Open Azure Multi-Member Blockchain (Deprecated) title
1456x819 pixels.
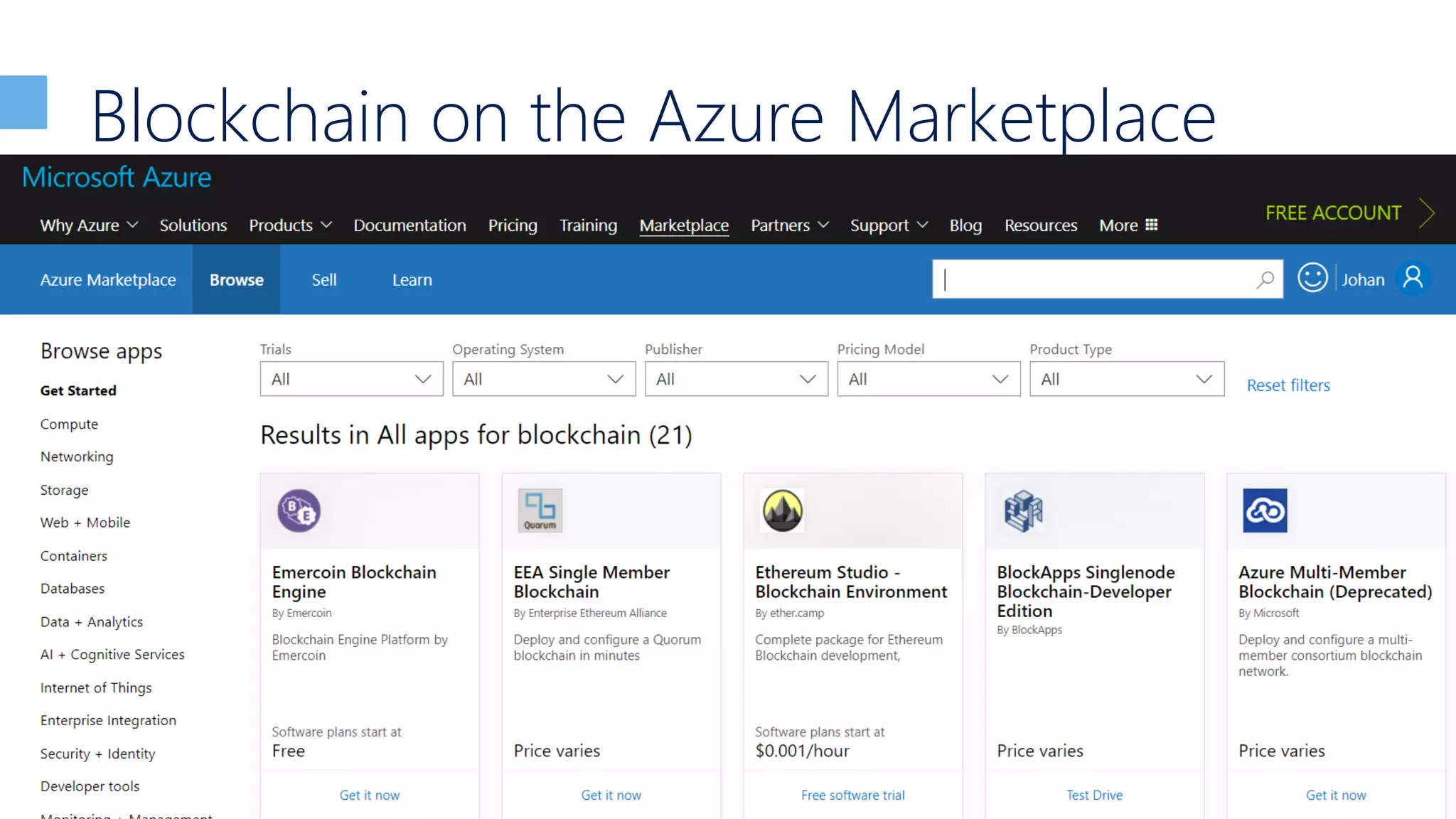[x=1335, y=582]
